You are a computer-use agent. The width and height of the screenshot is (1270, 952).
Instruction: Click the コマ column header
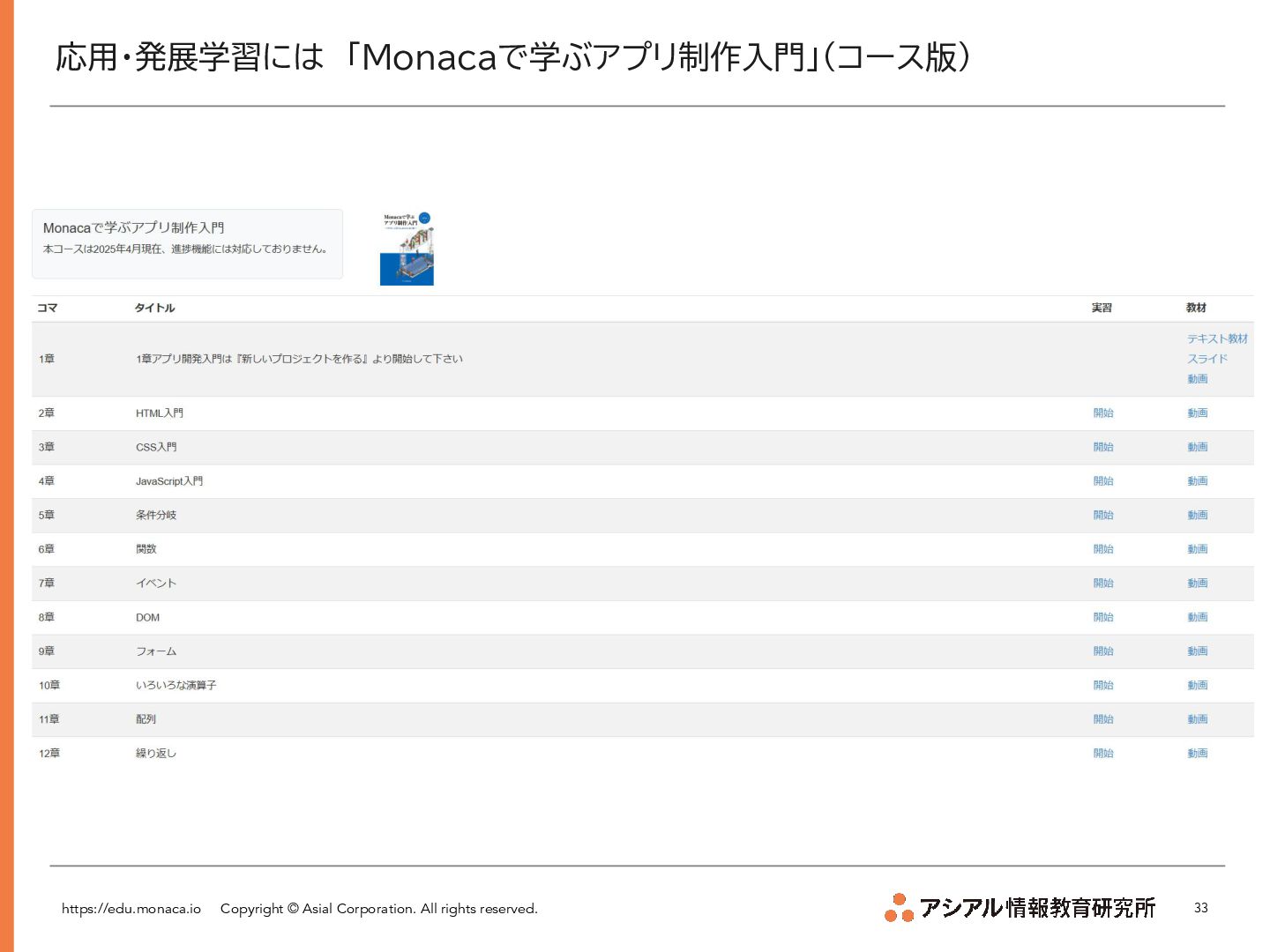tap(48, 308)
